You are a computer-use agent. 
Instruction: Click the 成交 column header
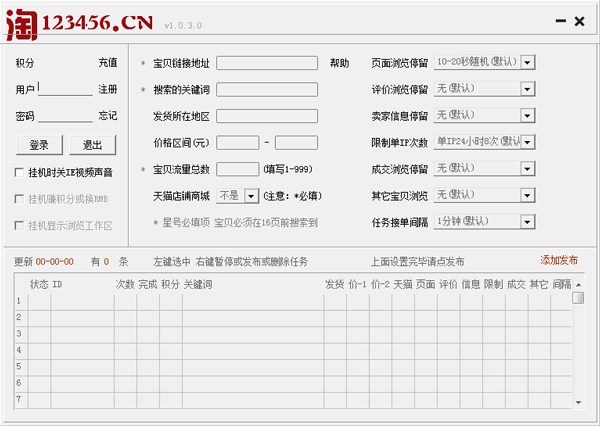tap(516, 284)
